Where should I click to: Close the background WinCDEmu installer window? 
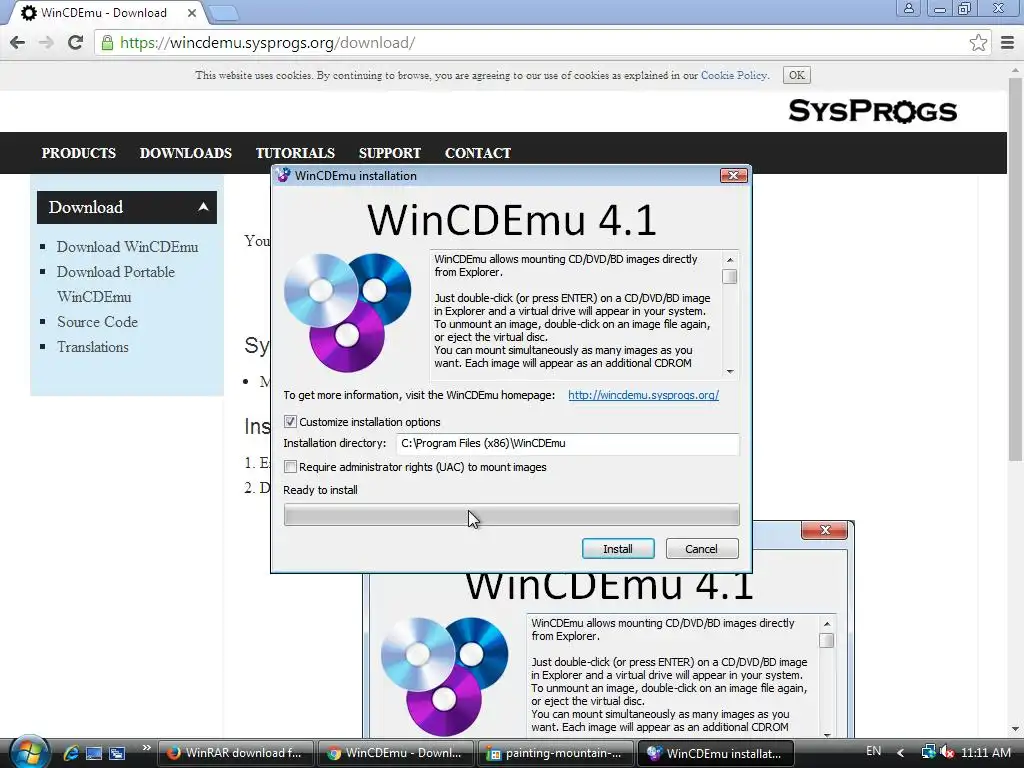(824, 530)
